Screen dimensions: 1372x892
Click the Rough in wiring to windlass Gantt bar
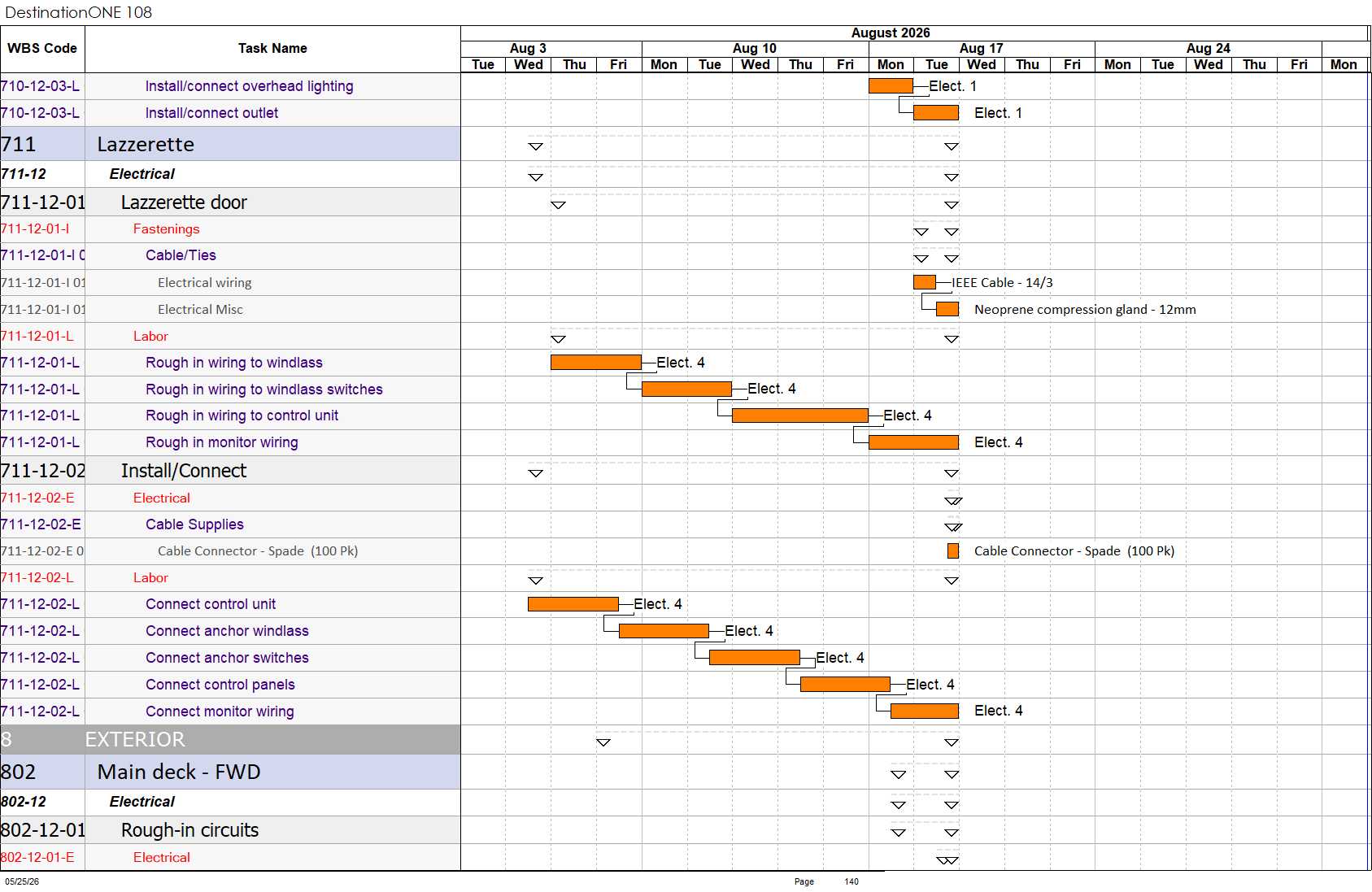click(x=595, y=363)
